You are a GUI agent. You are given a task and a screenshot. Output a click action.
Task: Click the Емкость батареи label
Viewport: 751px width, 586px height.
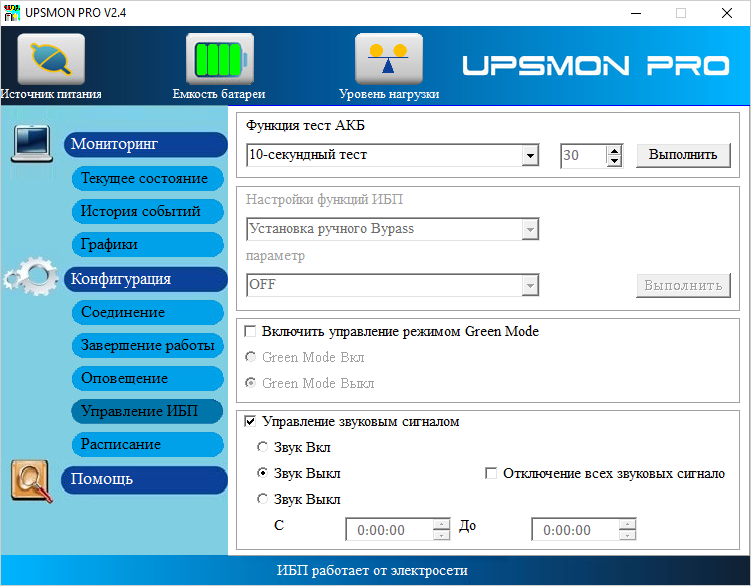pyautogui.click(x=219, y=94)
